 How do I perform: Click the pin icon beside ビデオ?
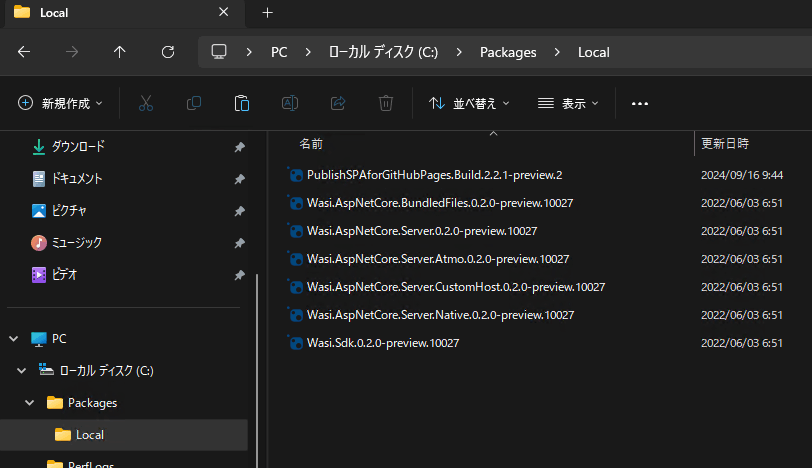pyautogui.click(x=239, y=275)
